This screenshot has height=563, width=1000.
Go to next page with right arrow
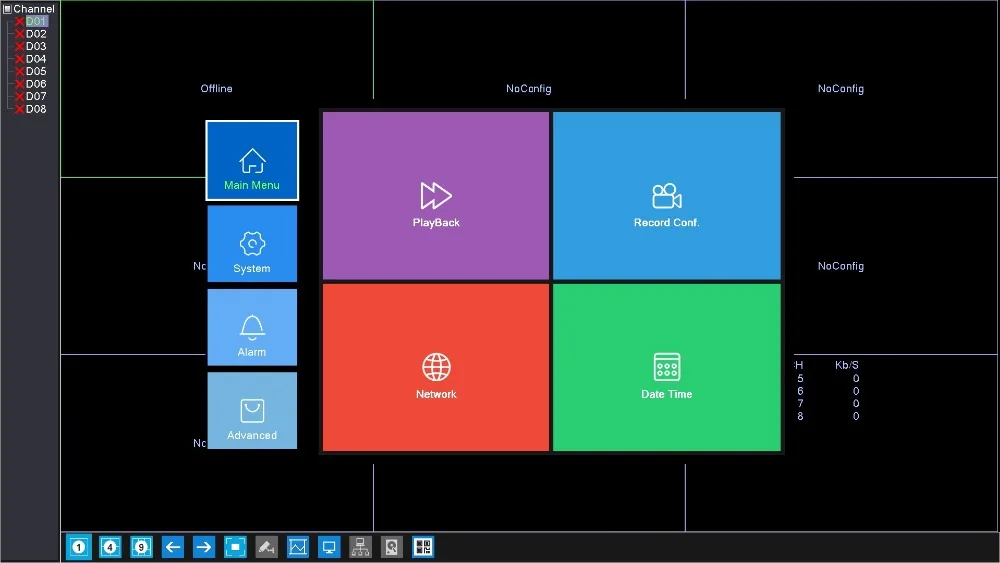pyautogui.click(x=203, y=547)
